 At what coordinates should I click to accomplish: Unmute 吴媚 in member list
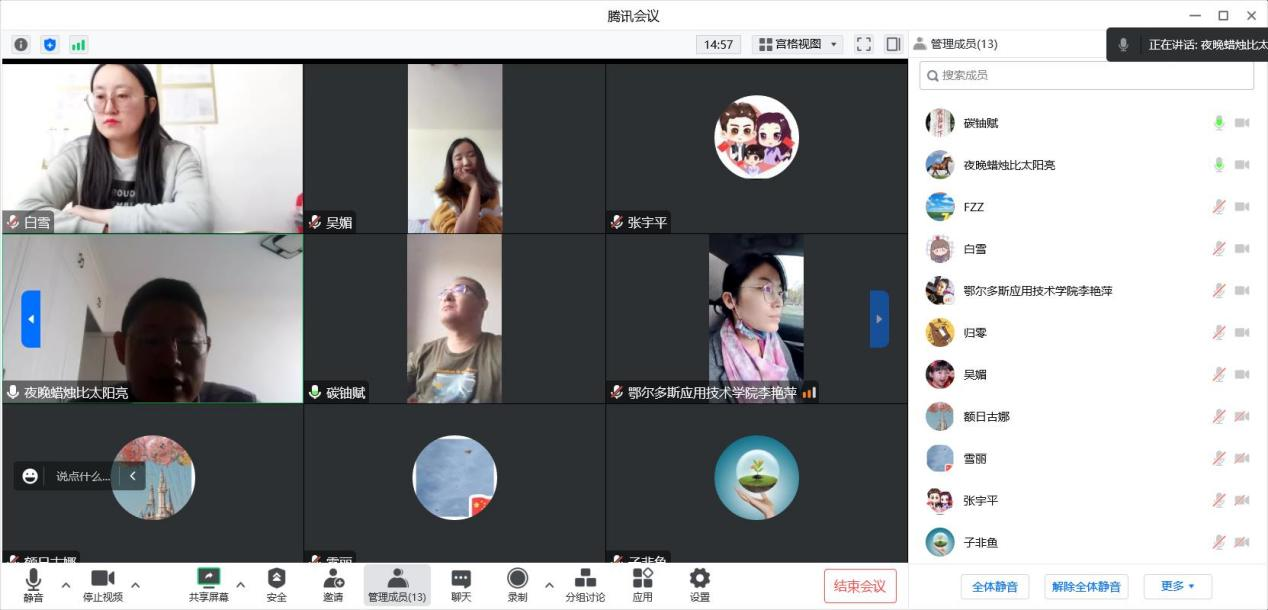pos(1219,375)
